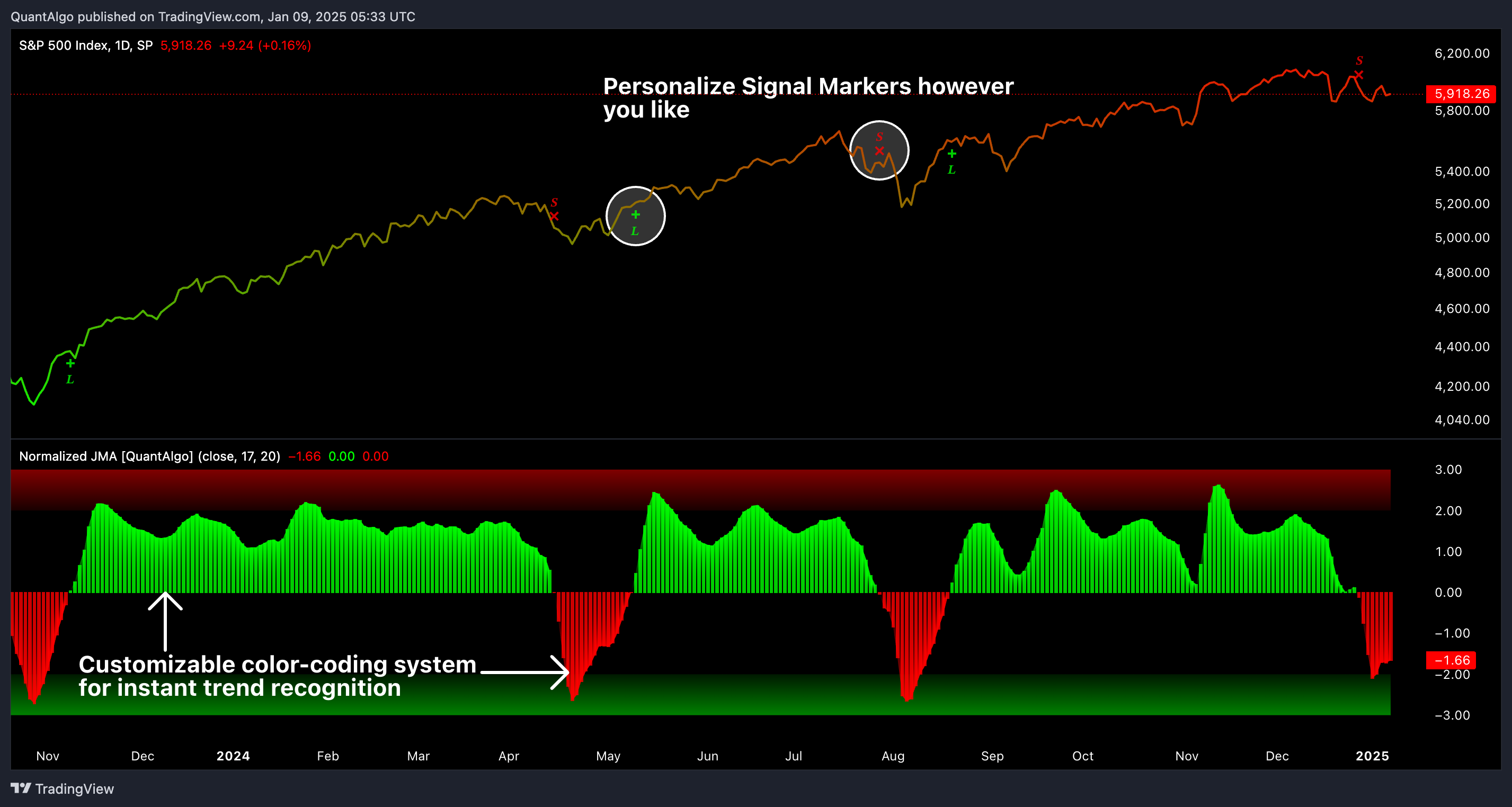
Task: Click the 2024 label on the time axis
Action: click(x=233, y=756)
